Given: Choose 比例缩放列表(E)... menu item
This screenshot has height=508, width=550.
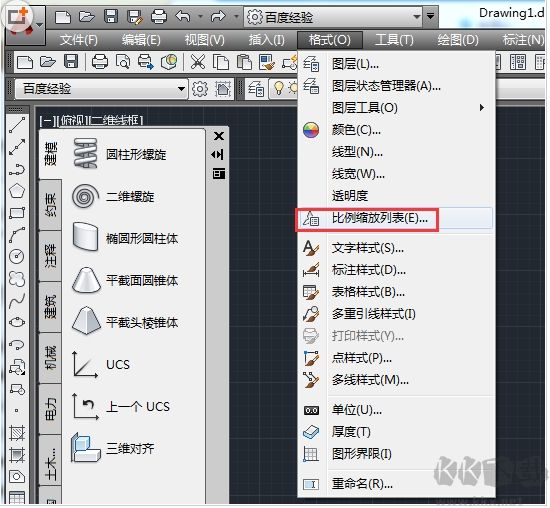Looking at the screenshot, I should 395,219.
